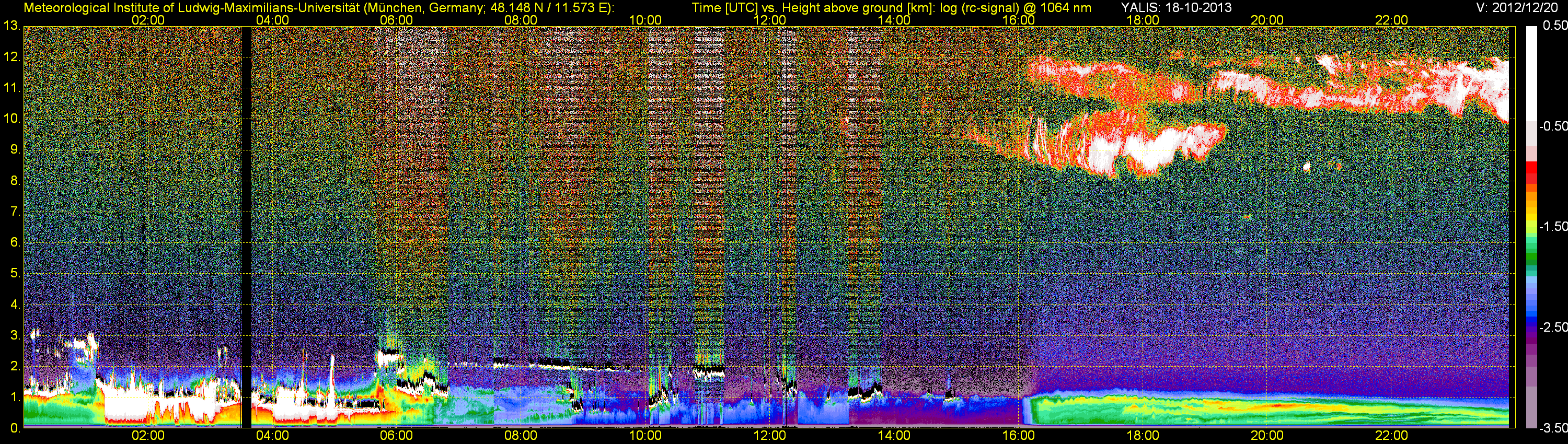1568x444 pixels.
Task: Click the Meteorological Institute Ludwig-Maximilians-Universität title text
Action: [x=318, y=8]
